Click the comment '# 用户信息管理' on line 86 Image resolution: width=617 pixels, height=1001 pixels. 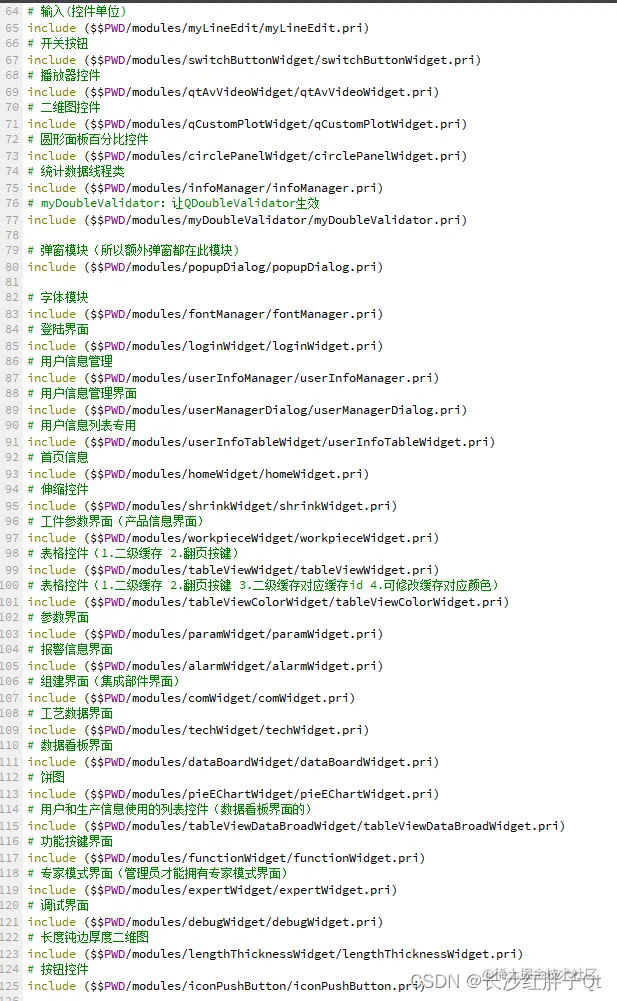(70, 361)
